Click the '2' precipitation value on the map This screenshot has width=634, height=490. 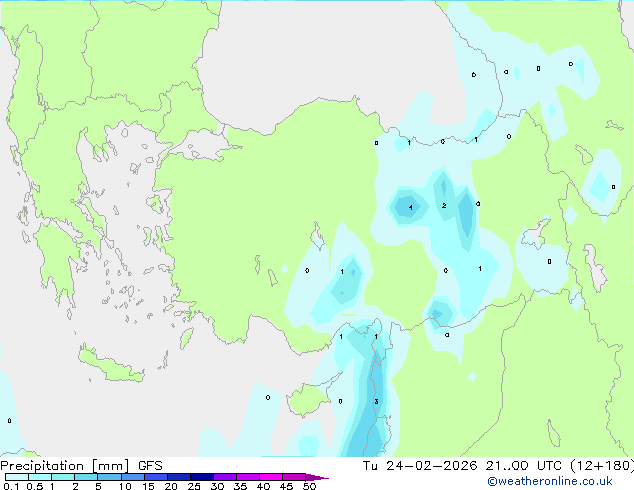(444, 205)
